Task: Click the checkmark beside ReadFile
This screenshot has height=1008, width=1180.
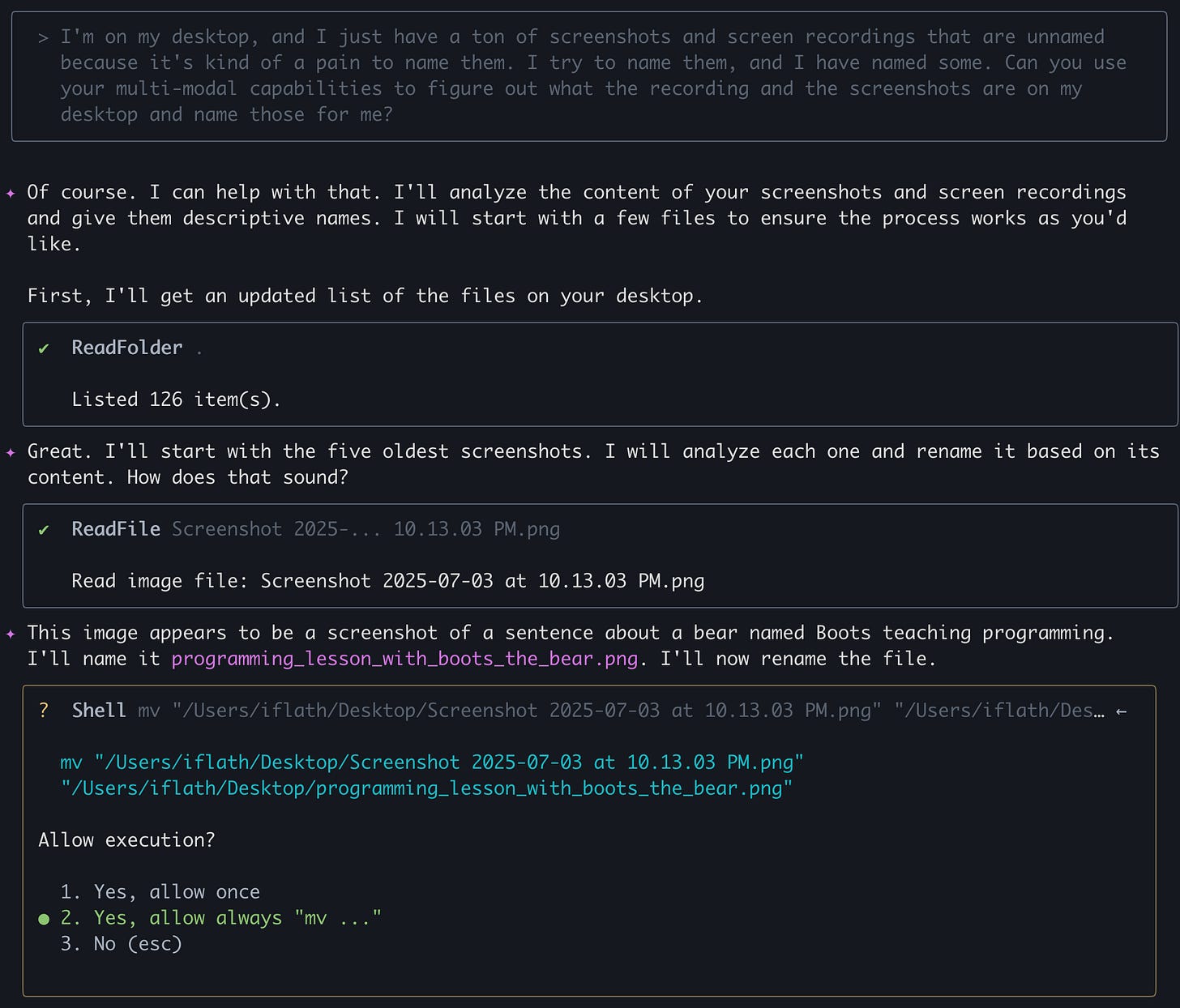Action: coord(44,529)
